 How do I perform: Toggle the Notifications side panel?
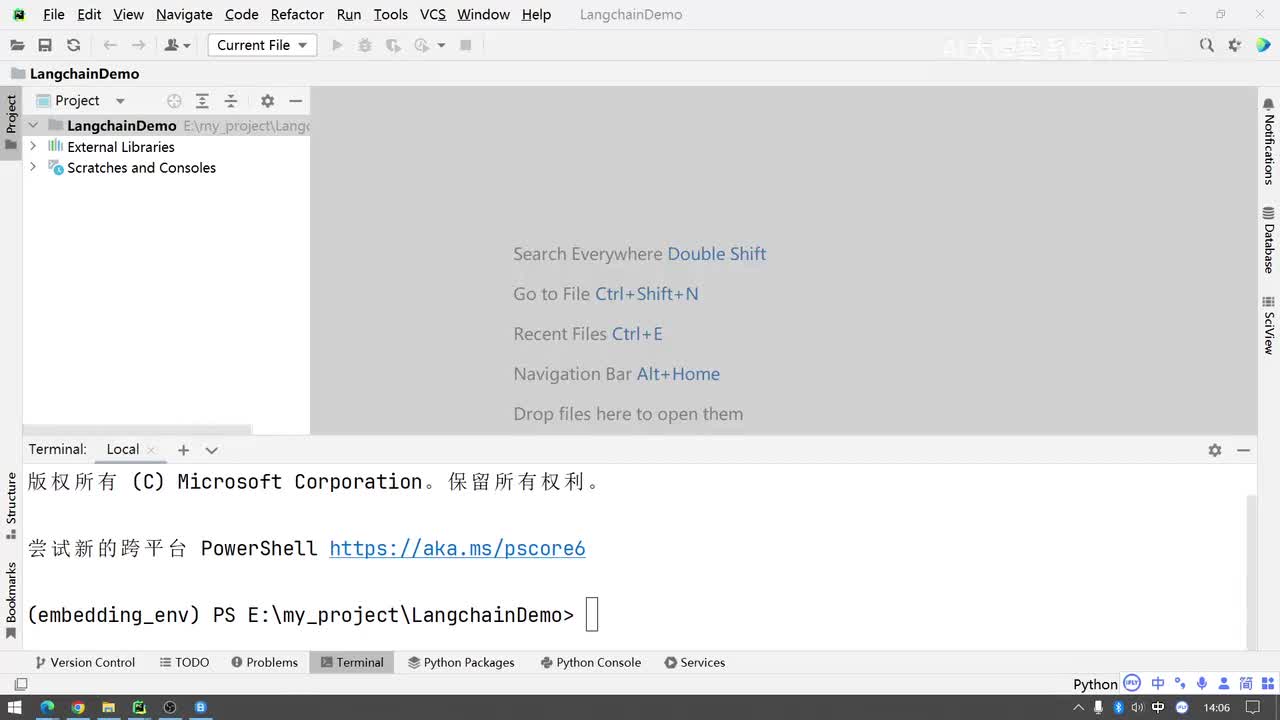pos(1268,141)
